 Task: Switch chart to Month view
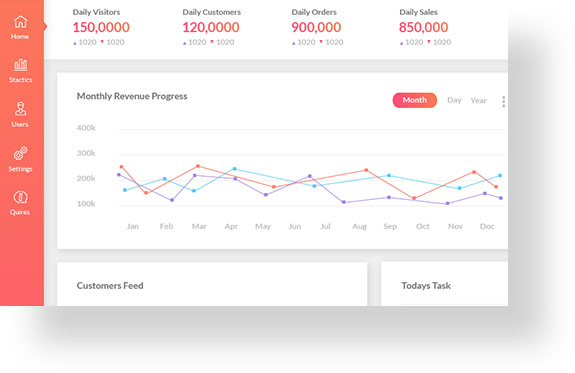415,100
